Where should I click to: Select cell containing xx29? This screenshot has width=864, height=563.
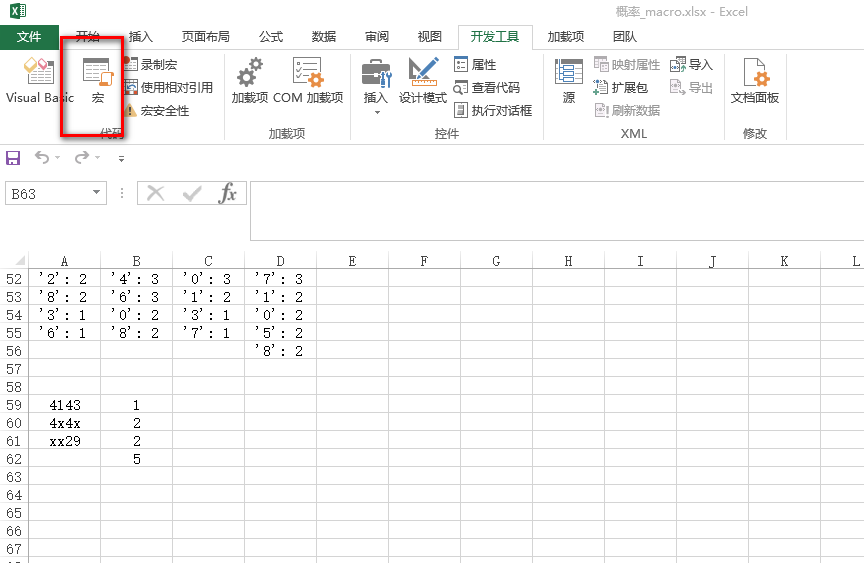pyautogui.click(x=64, y=441)
